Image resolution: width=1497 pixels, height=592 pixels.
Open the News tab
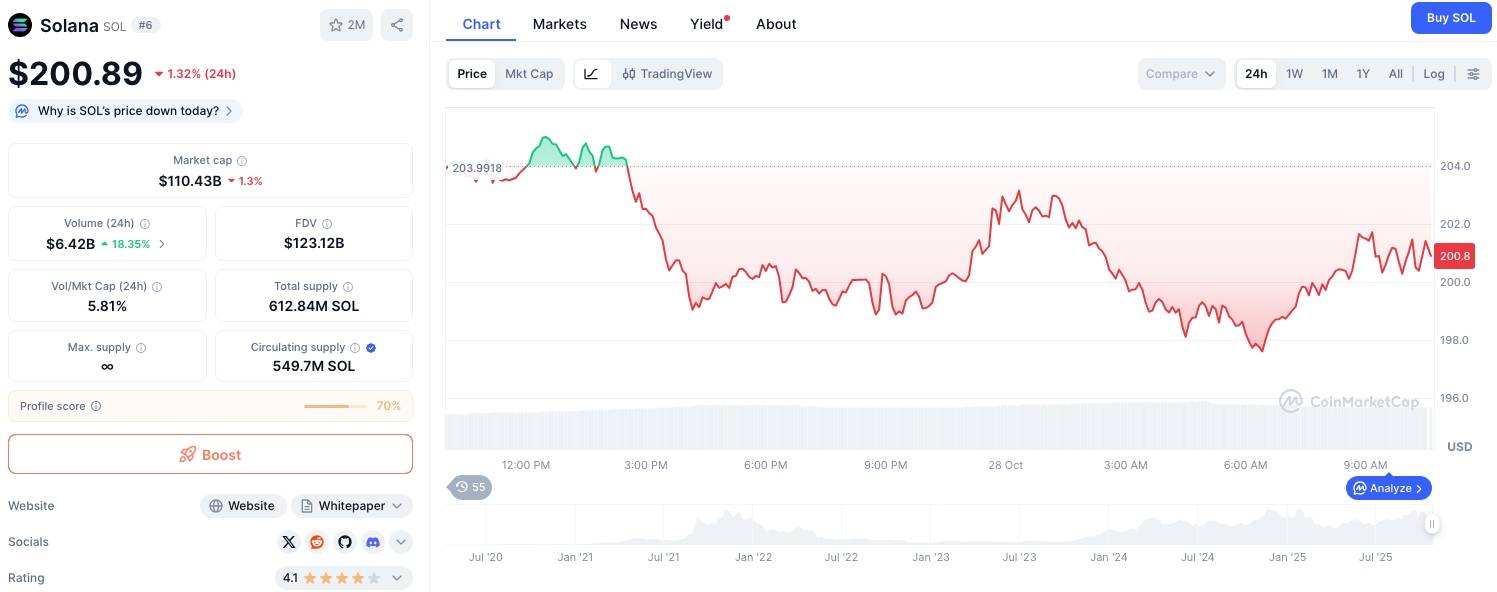tap(638, 23)
